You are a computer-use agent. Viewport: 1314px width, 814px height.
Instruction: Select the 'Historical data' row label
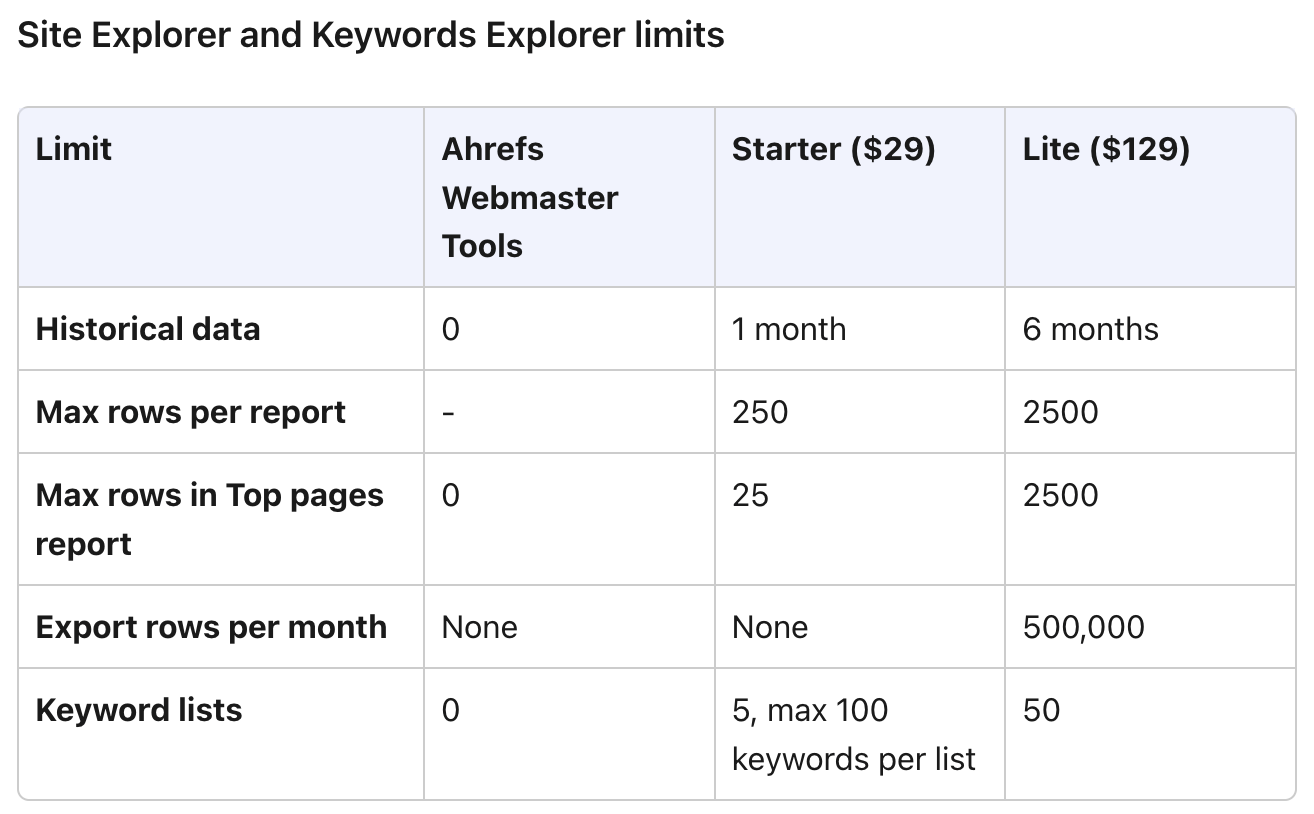(x=148, y=330)
